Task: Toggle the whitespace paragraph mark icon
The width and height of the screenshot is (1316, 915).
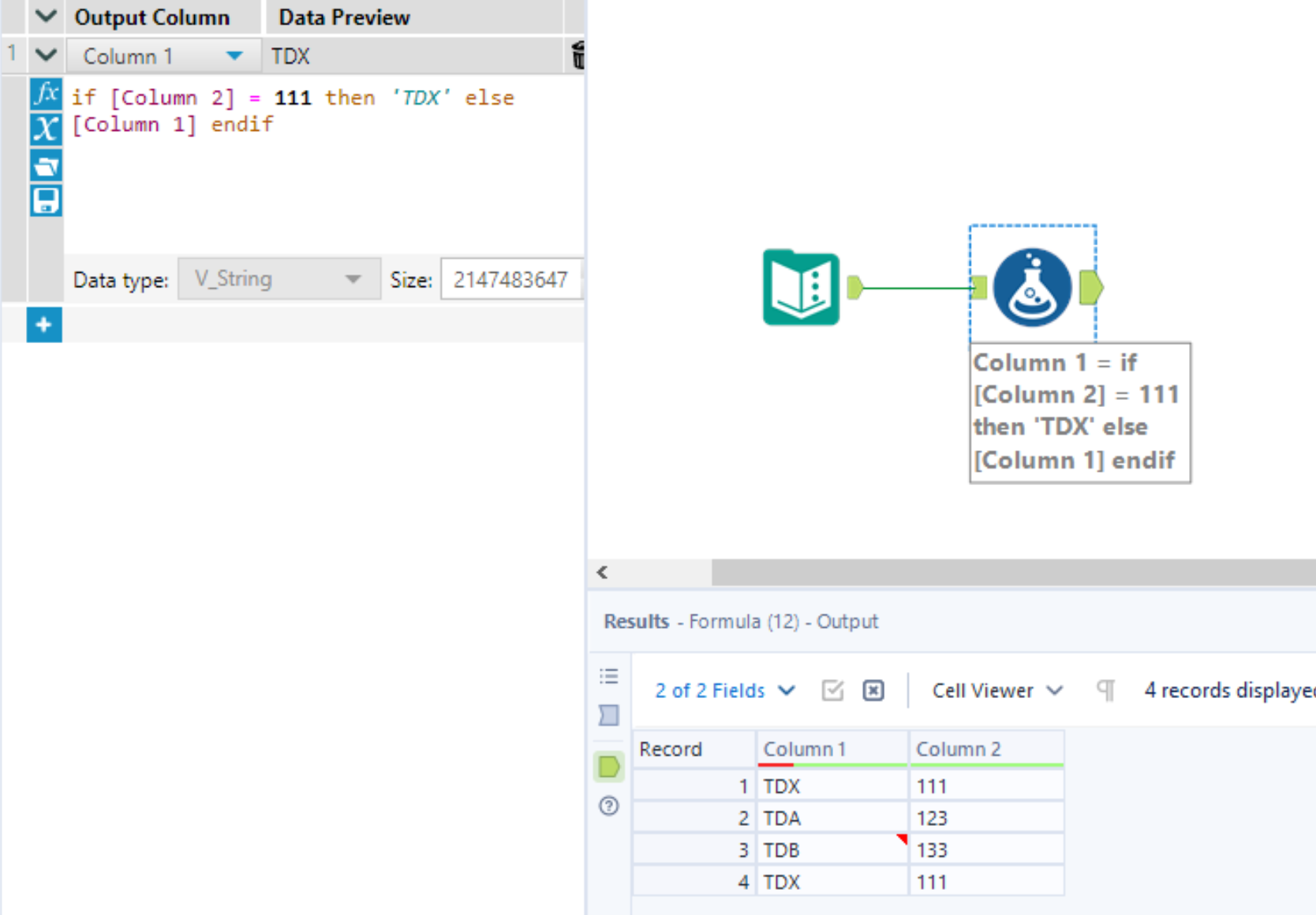Action: [x=1106, y=691]
